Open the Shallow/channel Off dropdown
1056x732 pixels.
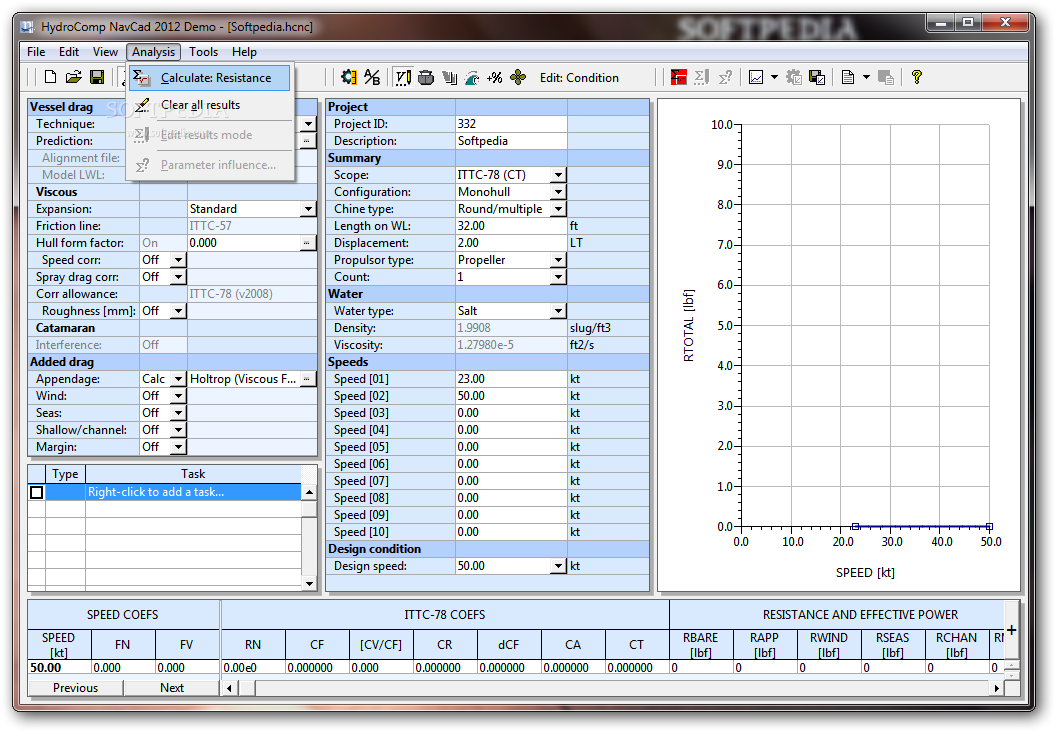178,430
